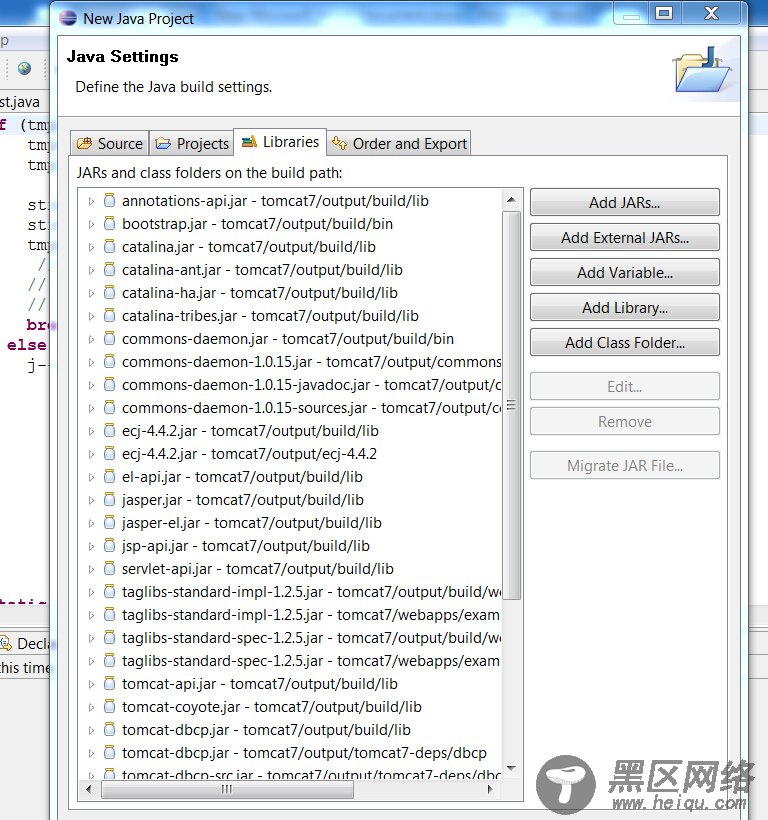Select tomcat-dbcp.jar in tomcat7/output/build/lib
The width and height of the screenshot is (768, 820).
(266, 730)
